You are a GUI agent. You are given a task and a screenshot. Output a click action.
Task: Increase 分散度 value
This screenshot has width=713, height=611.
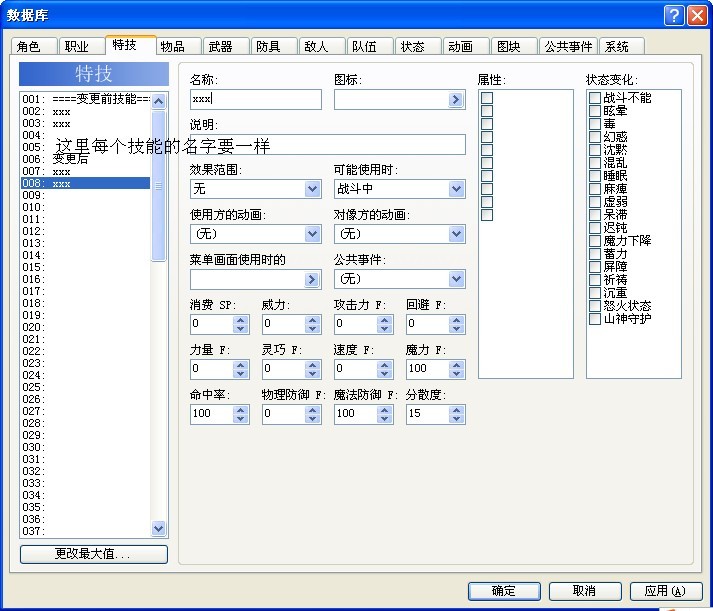point(457,410)
